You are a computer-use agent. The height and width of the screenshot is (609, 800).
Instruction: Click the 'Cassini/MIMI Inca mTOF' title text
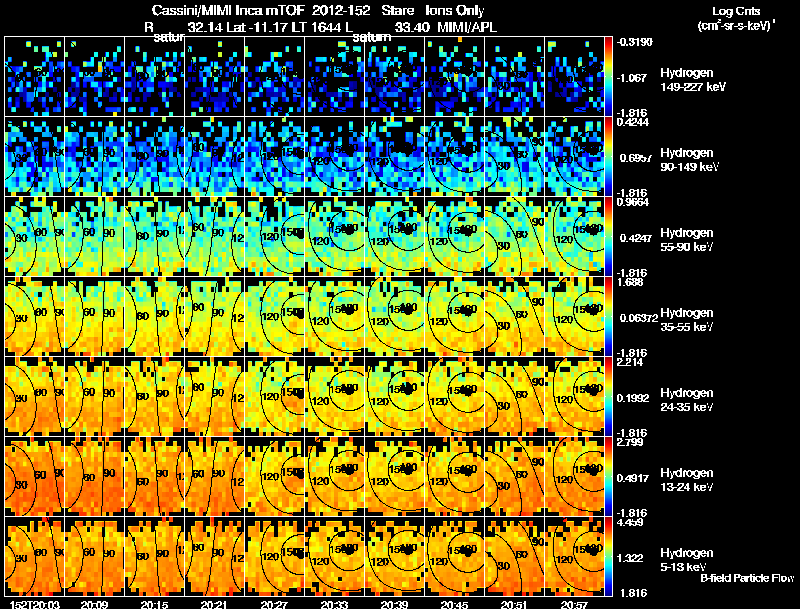click(228, 10)
